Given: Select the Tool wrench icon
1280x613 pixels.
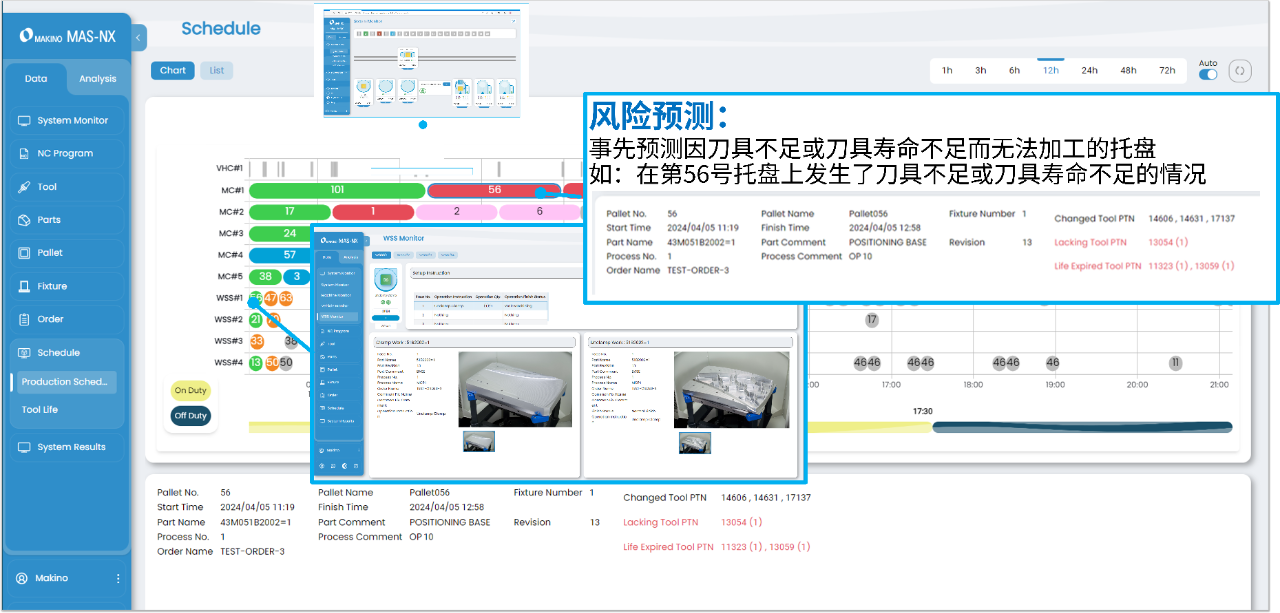Looking at the screenshot, I should coord(25,187).
